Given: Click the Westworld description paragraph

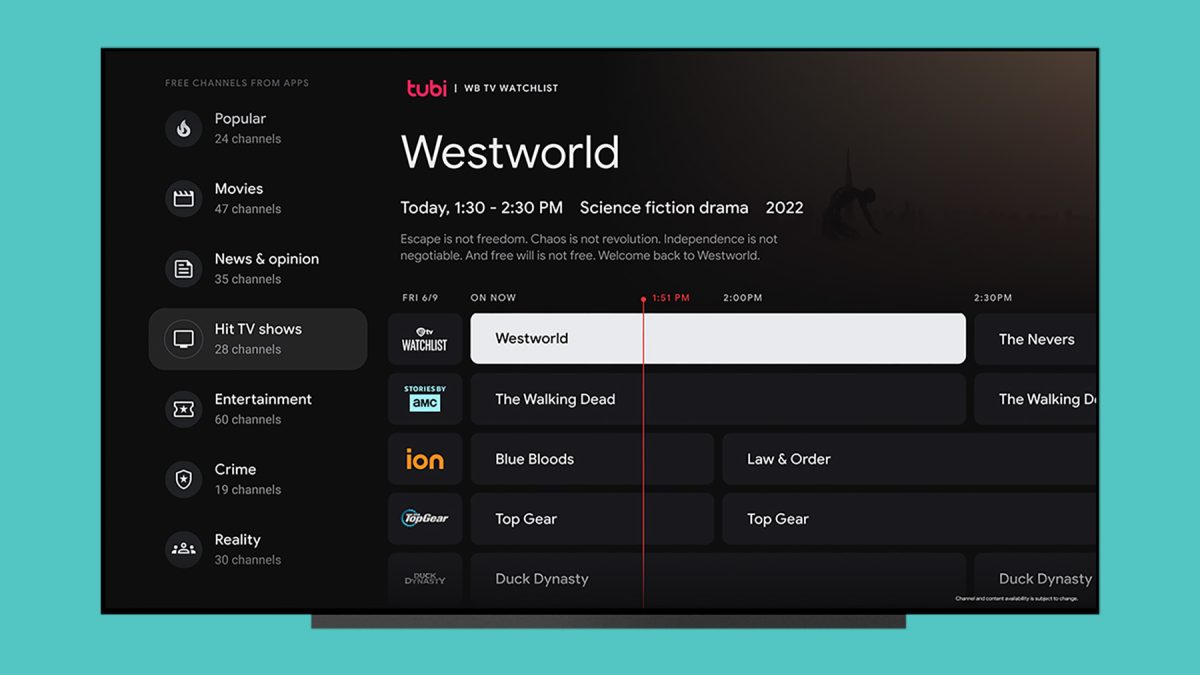Looking at the screenshot, I should tap(589, 247).
